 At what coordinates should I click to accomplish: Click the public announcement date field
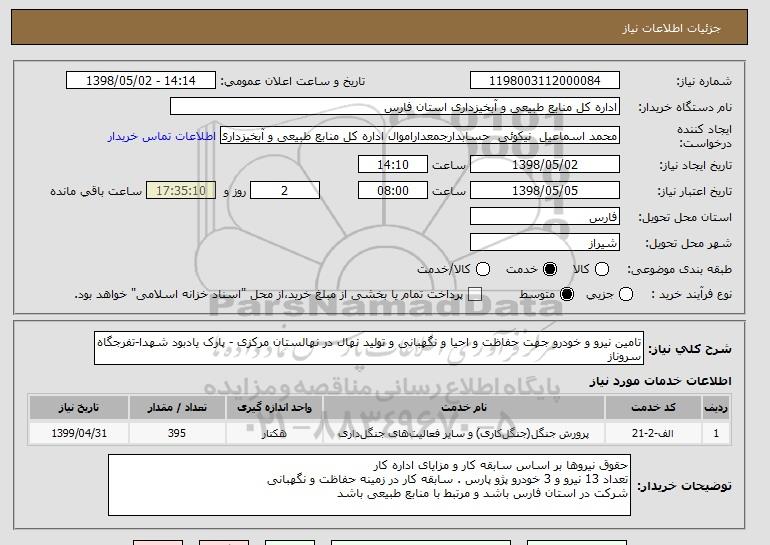click(141, 81)
